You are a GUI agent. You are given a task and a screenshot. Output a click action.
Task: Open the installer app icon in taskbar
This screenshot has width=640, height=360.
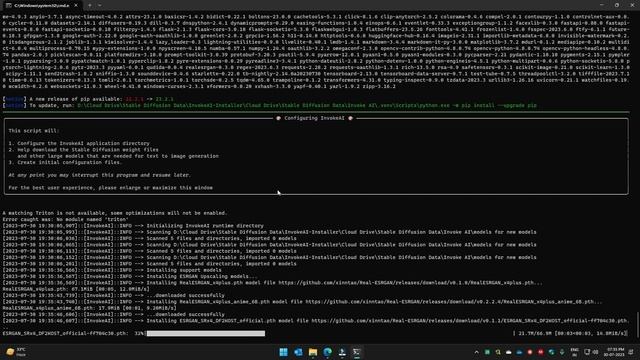(x=342, y=352)
